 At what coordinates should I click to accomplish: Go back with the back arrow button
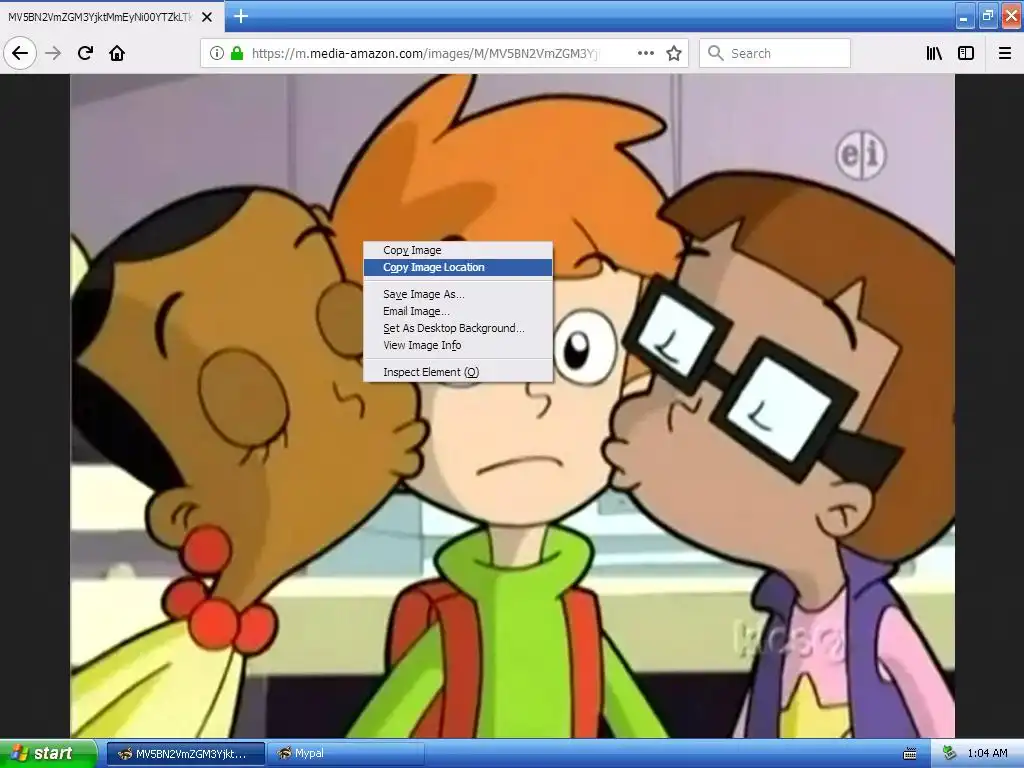20,53
